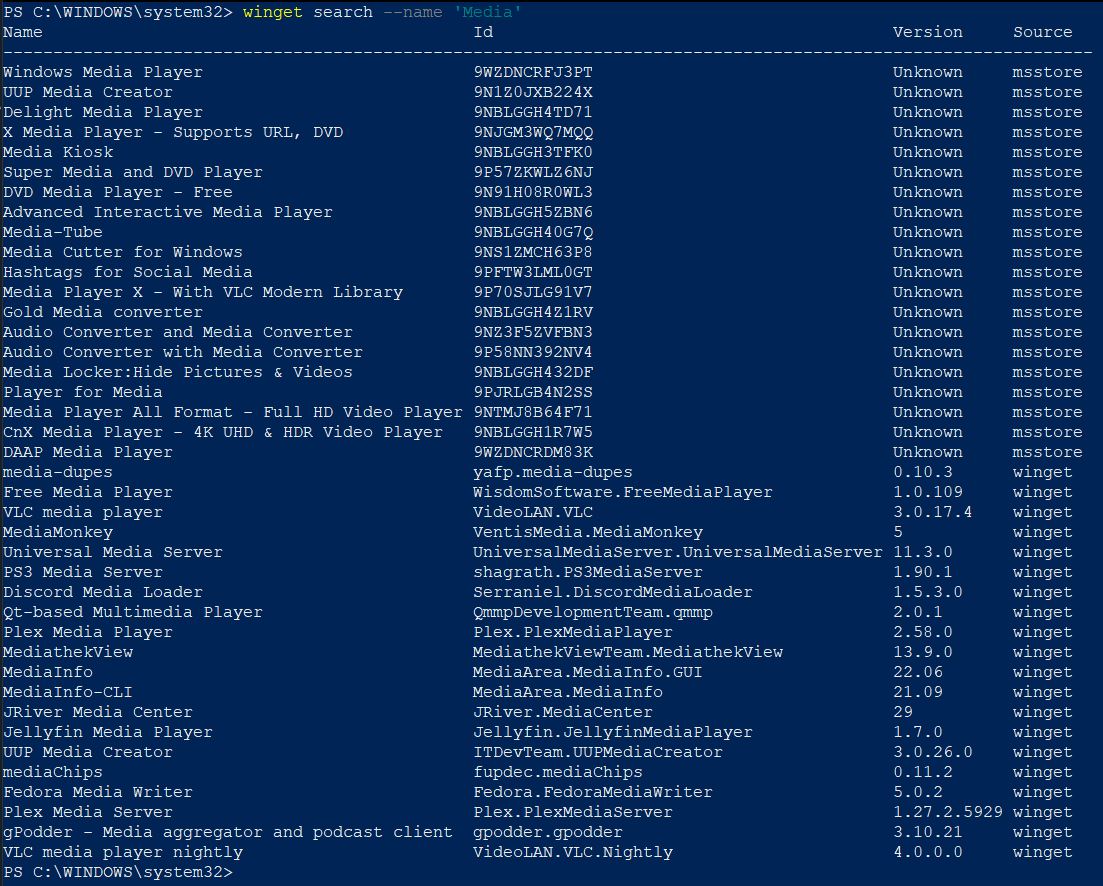This screenshot has height=886, width=1103.
Task: Click the 'MediathekView' name
Action: point(68,653)
